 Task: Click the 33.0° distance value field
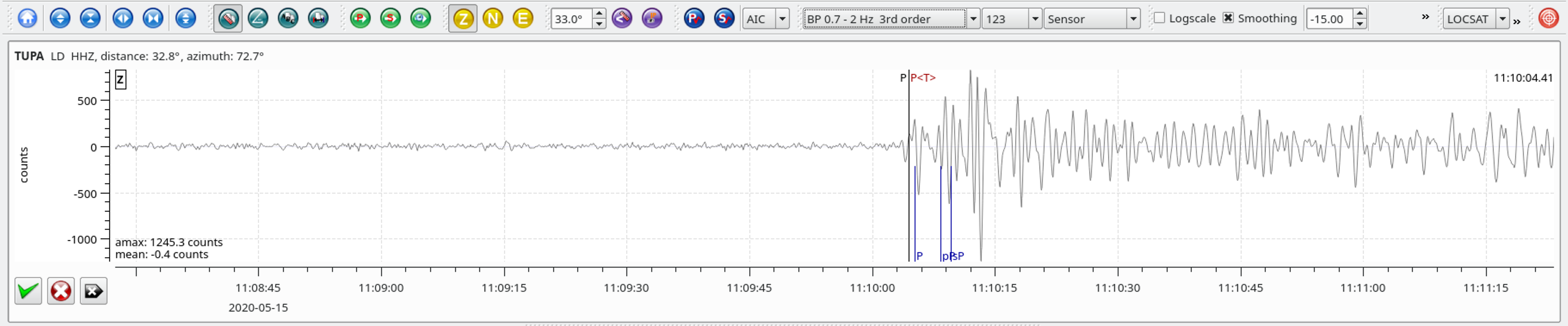(x=571, y=19)
